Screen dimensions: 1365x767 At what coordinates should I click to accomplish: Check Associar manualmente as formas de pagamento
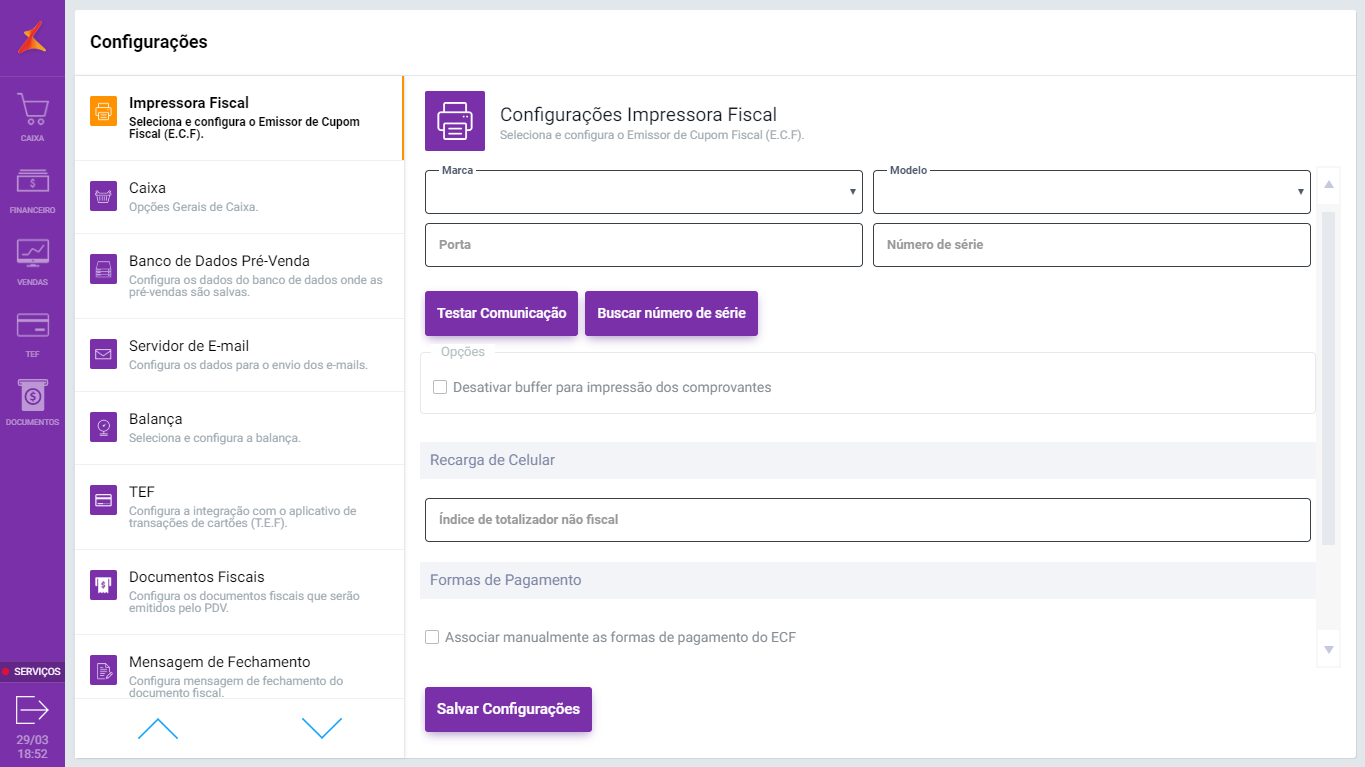432,637
